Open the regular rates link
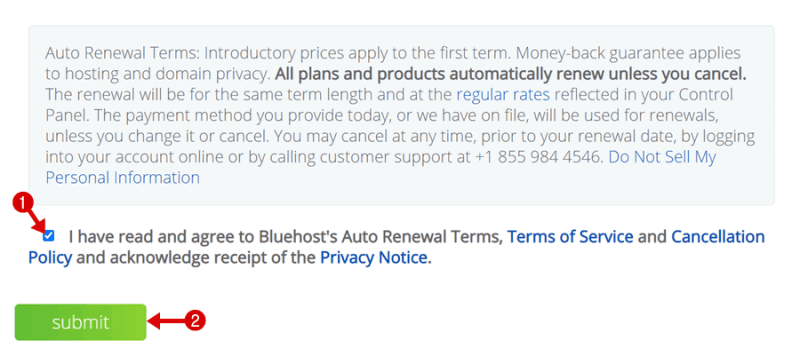This screenshot has width=800, height=364. click(503, 95)
